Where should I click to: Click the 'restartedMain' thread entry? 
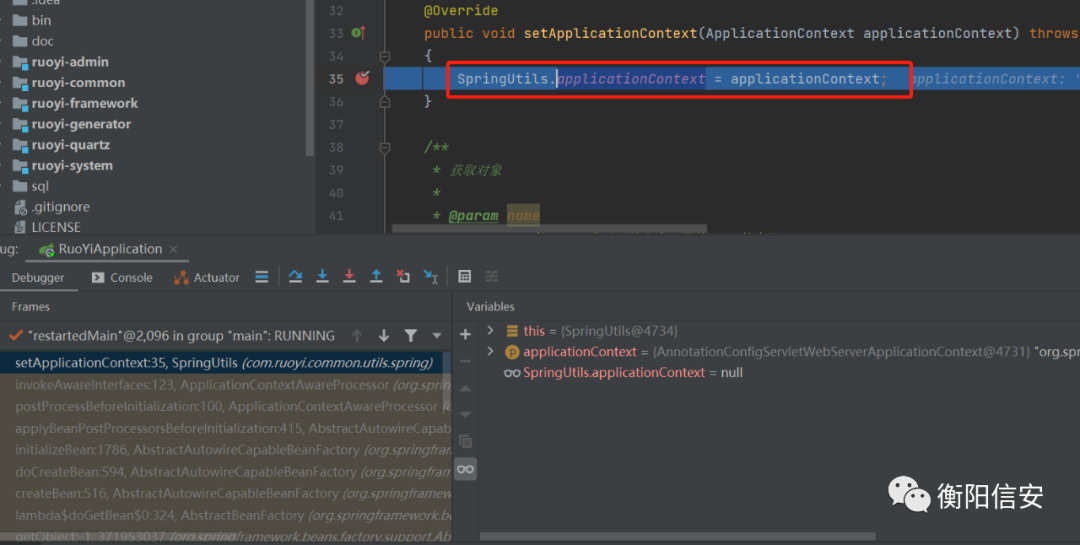[x=180, y=336]
